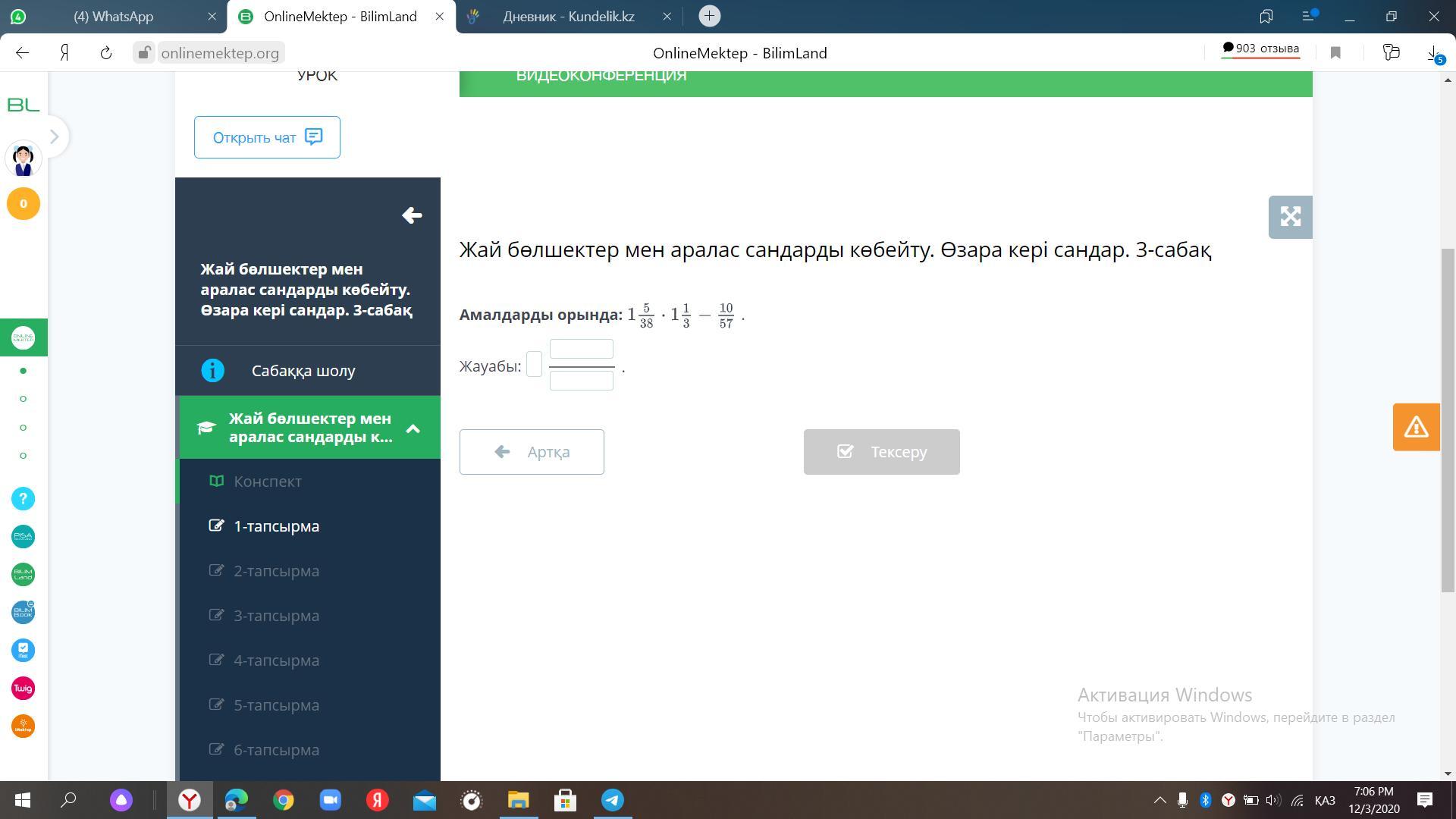Open the PISA icon in left rail
The width and height of the screenshot is (1456, 819).
(23, 537)
